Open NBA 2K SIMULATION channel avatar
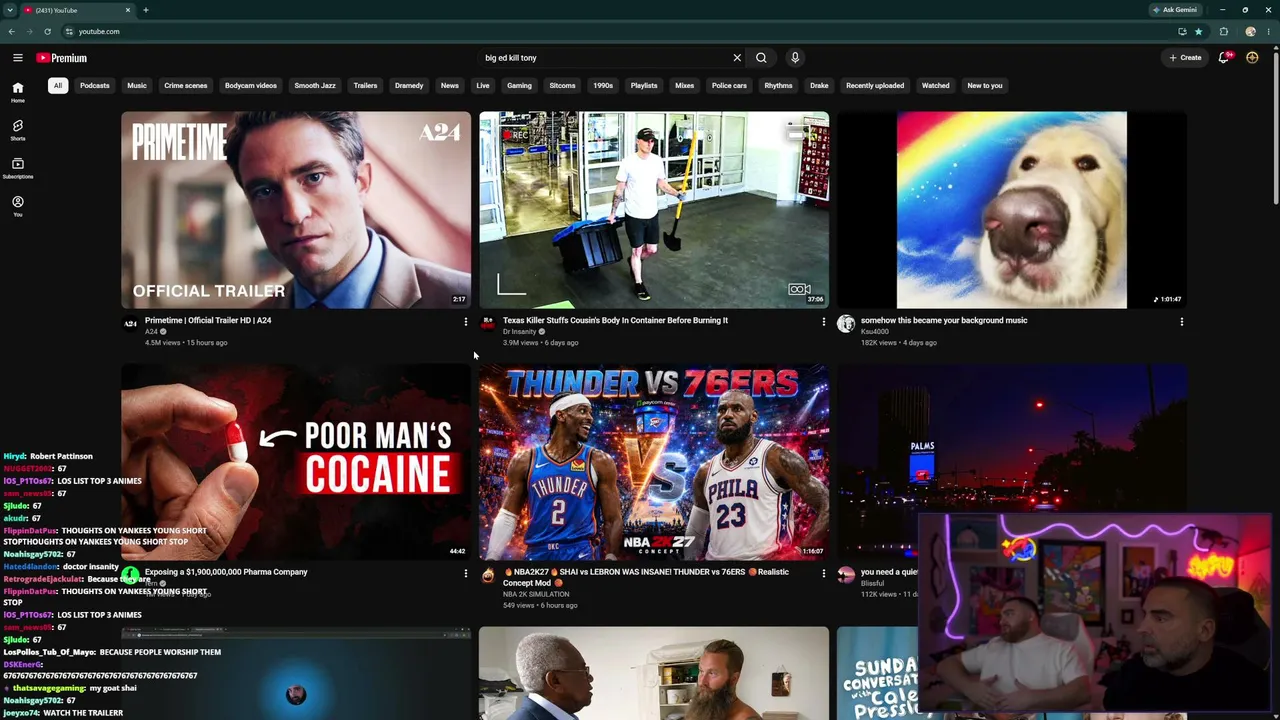 tap(488, 575)
